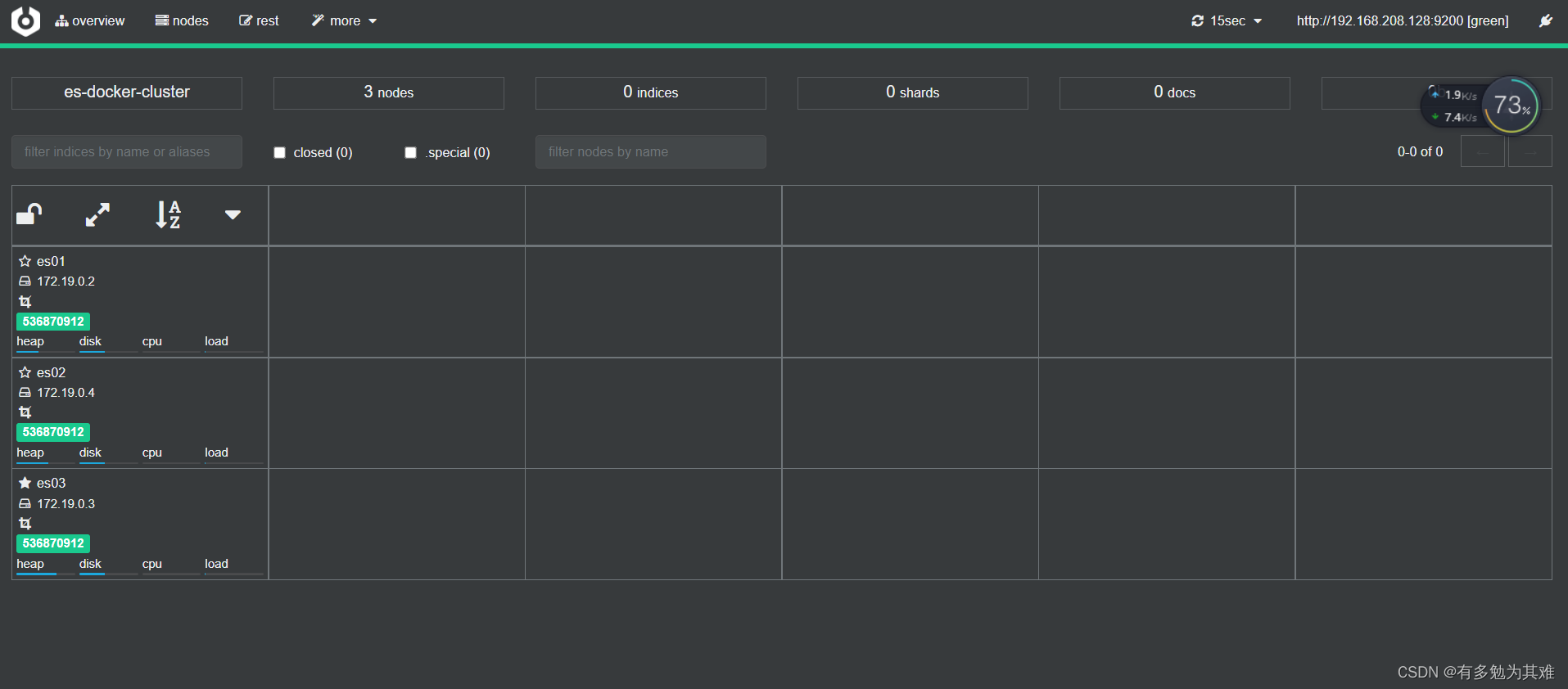
Task: Click the 3 nodes counter
Action: pos(389,92)
